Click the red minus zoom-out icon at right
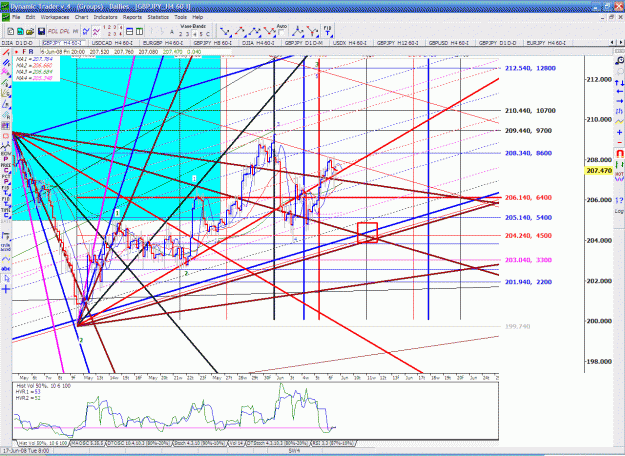The image size is (625, 456). coord(619,142)
